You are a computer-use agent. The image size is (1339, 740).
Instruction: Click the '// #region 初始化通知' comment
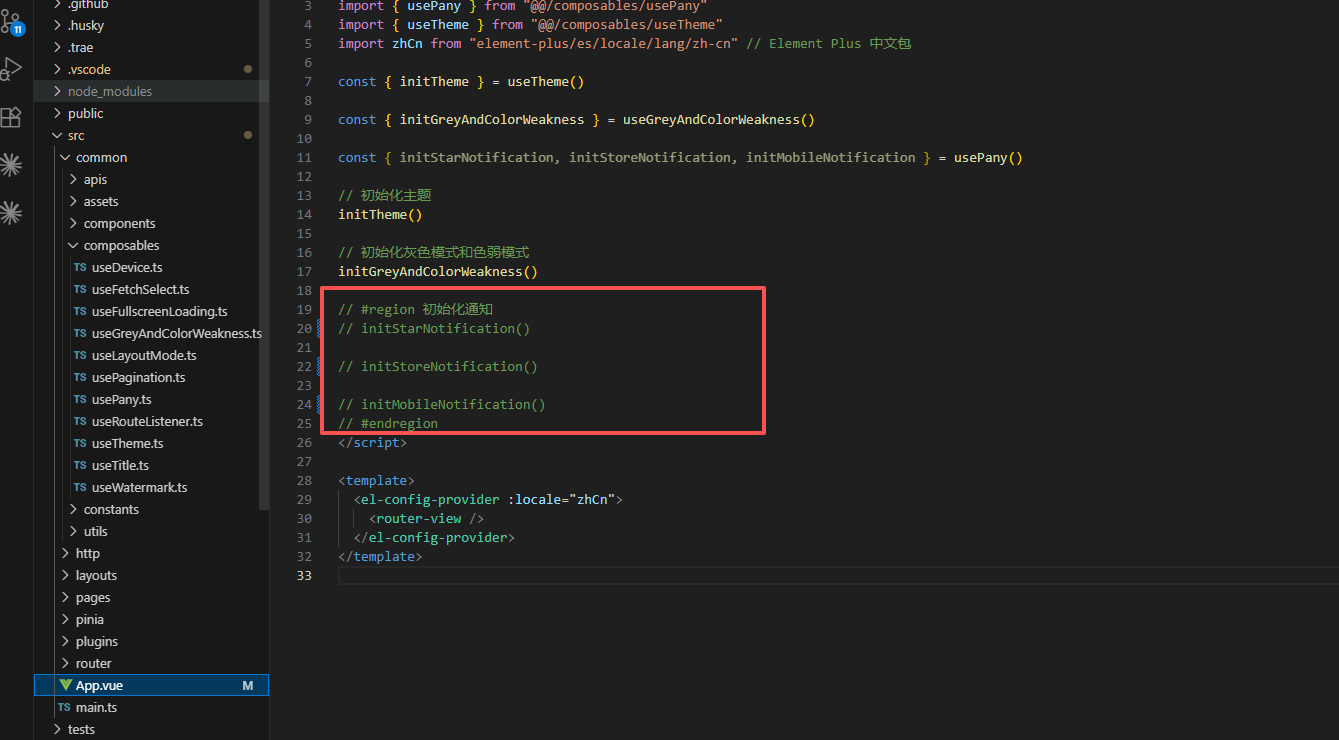(415, 309)
